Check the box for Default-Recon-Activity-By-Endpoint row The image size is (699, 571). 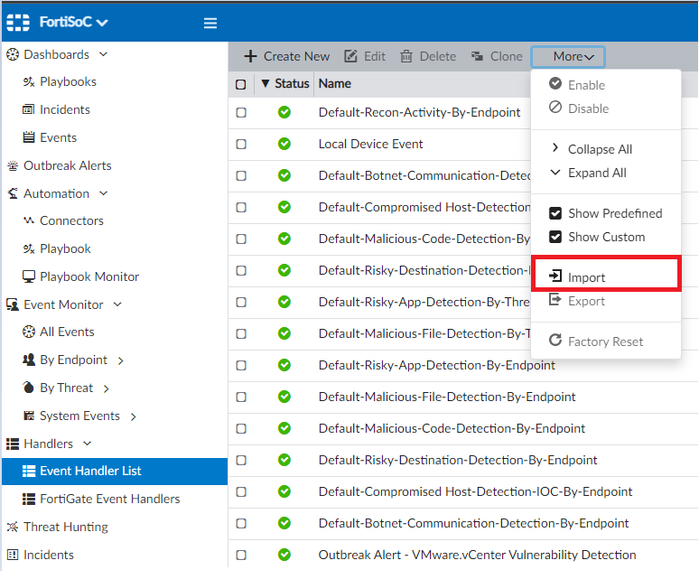(241, 112)
